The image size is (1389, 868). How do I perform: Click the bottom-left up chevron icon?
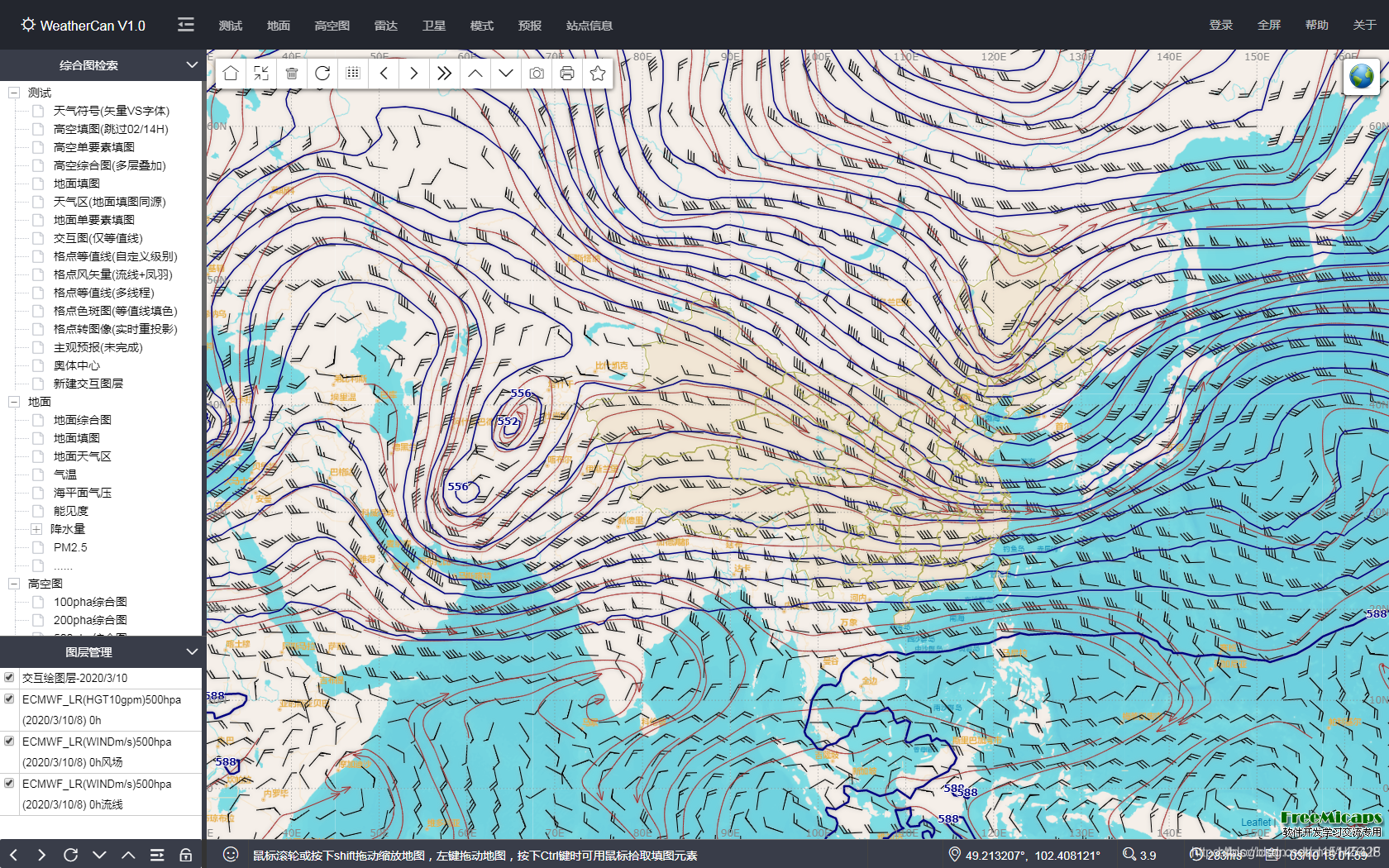128,855
